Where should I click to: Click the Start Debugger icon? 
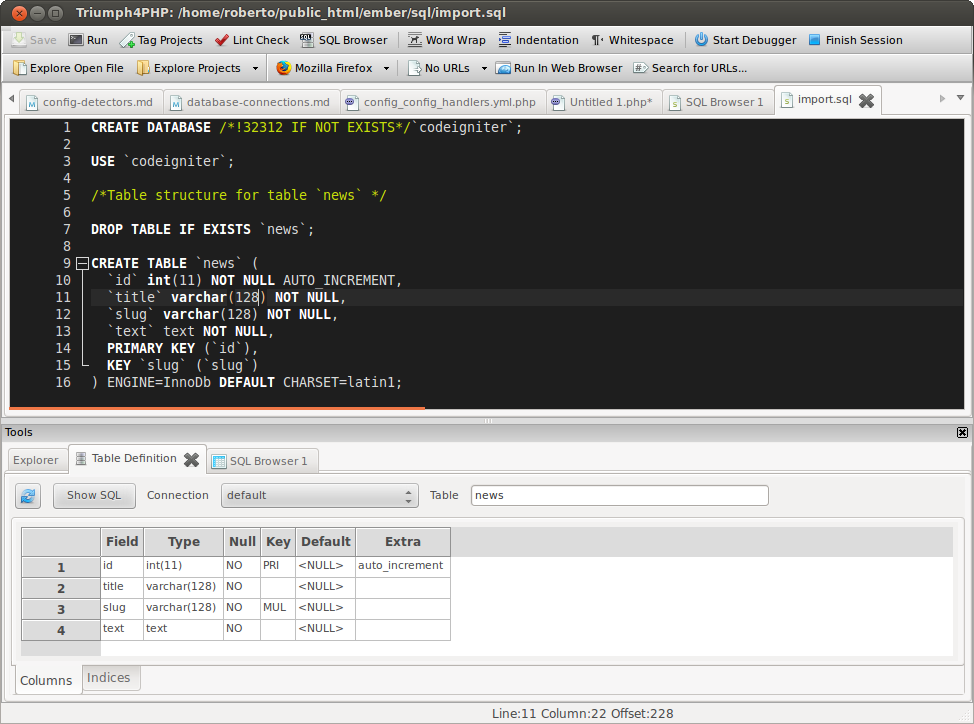tap(701, 40)
